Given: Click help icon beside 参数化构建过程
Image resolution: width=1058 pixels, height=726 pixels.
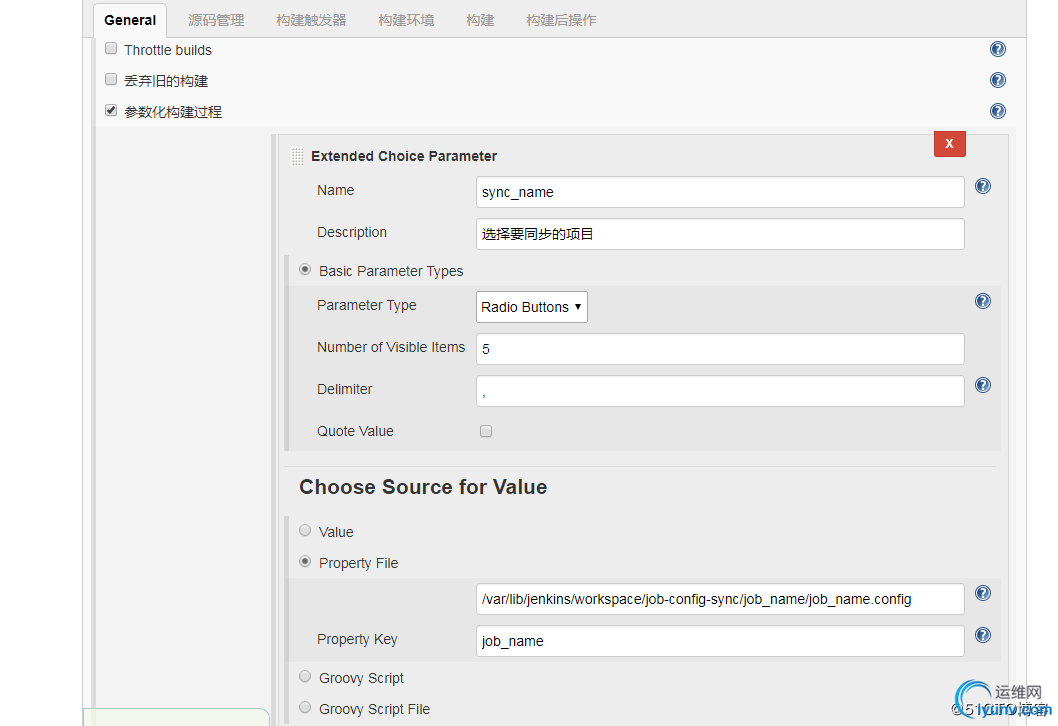Looking at the screenshot, I should [997, 111].
